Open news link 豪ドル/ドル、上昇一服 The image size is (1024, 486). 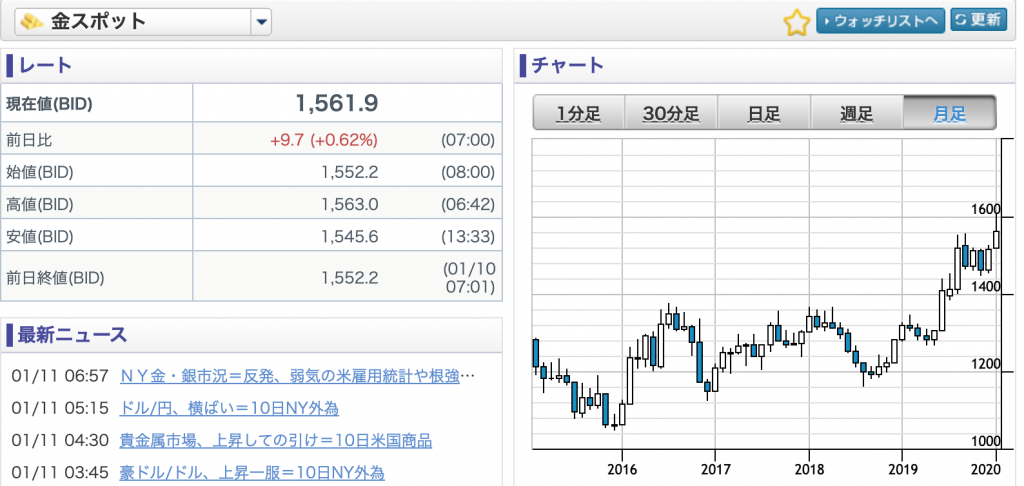(252, 472)
